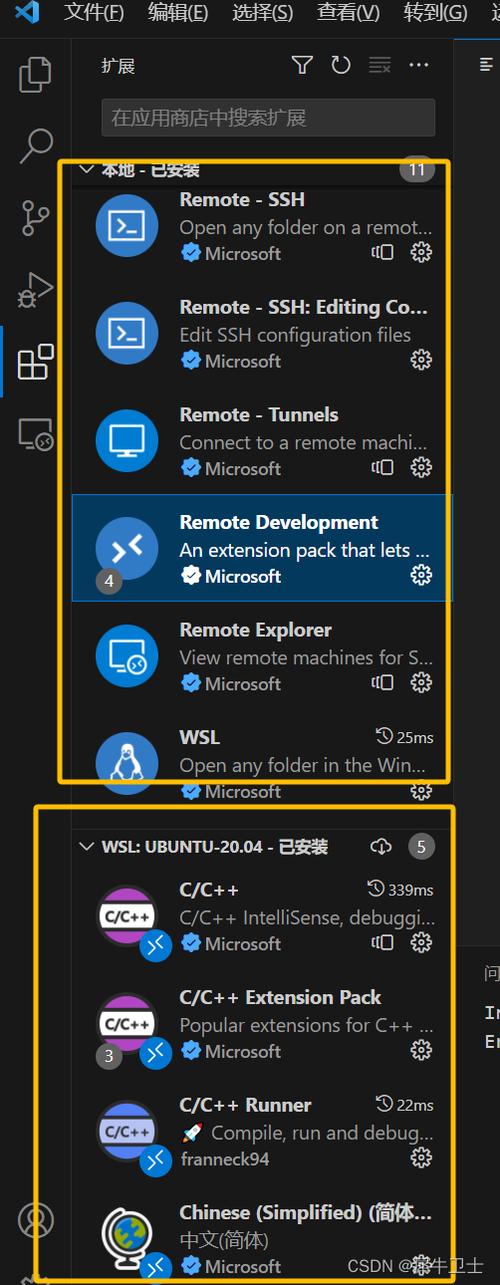Viewport: 500px width, 1285px height.
Task: Click the filter extensions funnel icon
Action: [x=302, y=65]
